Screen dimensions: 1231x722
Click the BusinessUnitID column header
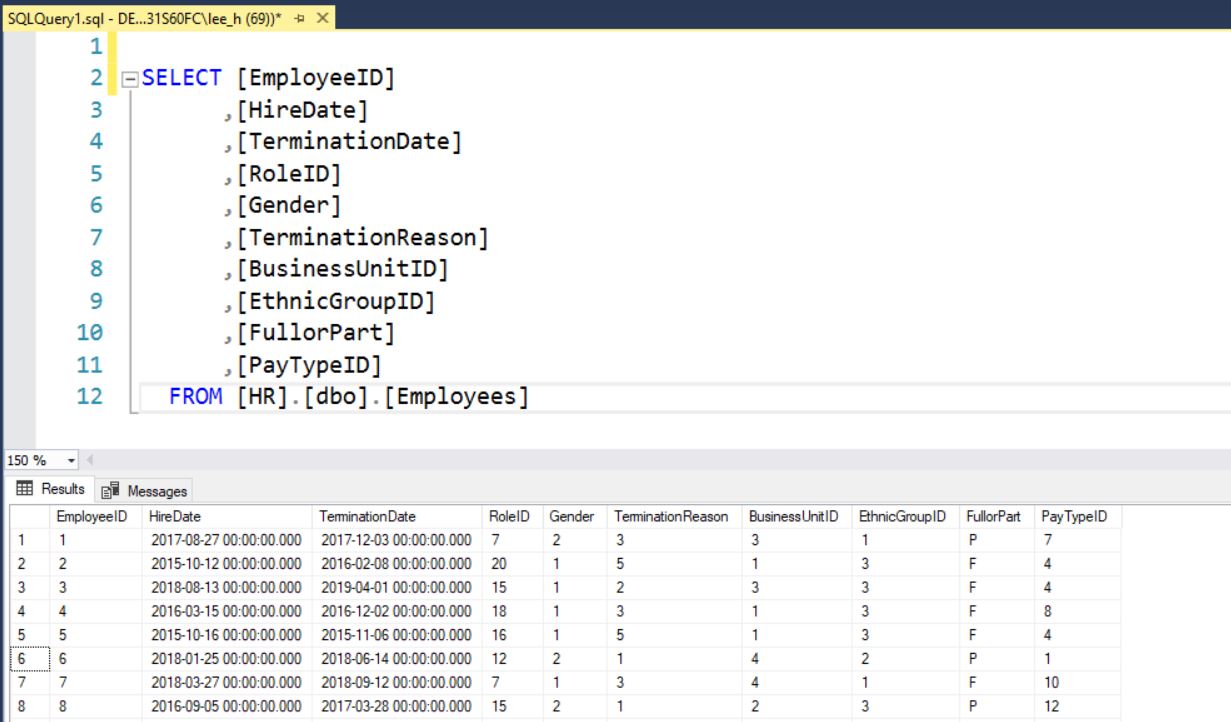click(797, 517)
